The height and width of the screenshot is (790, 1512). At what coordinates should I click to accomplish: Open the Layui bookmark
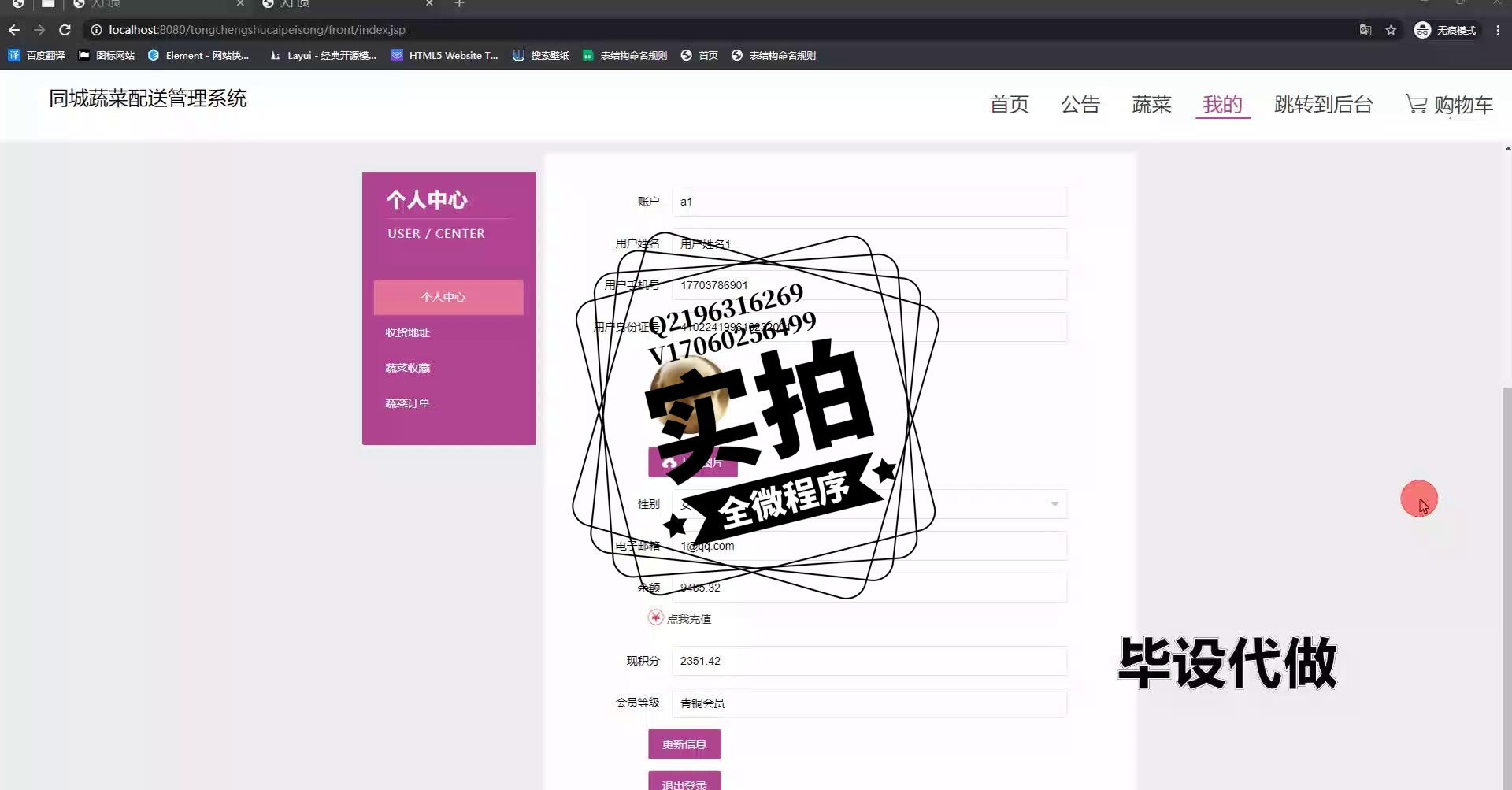pyautogui.click(x=323, y=55)
